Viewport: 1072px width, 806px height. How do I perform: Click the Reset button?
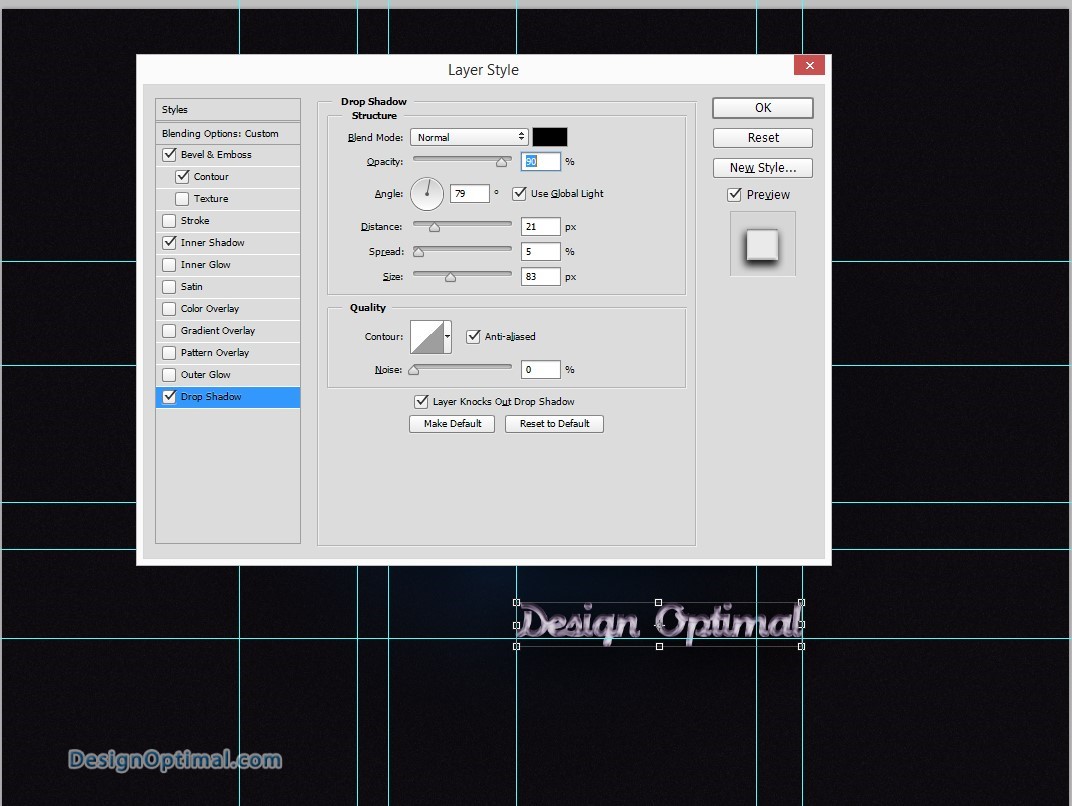762,137
